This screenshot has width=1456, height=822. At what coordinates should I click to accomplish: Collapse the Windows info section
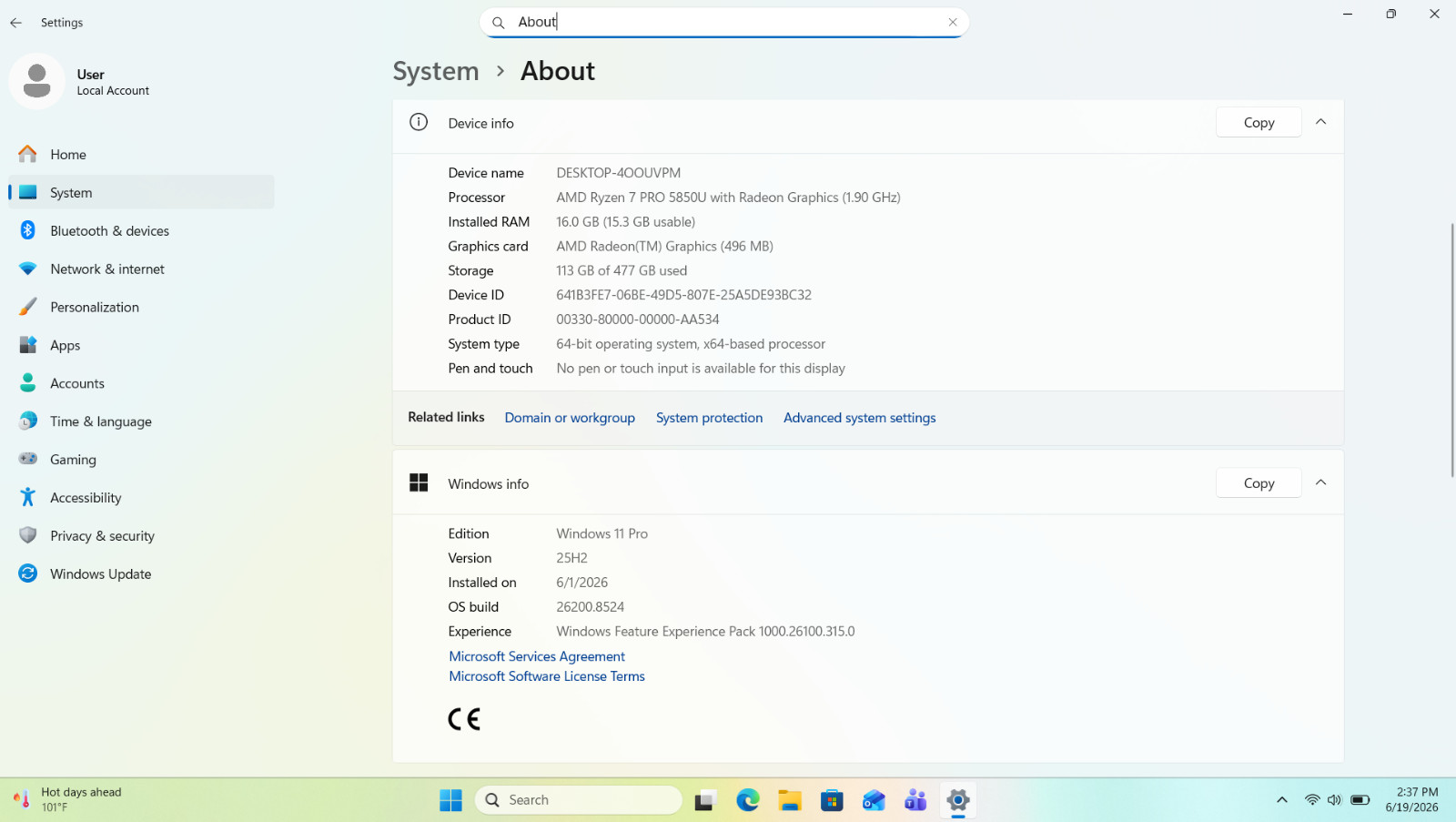pos(1321,482)
